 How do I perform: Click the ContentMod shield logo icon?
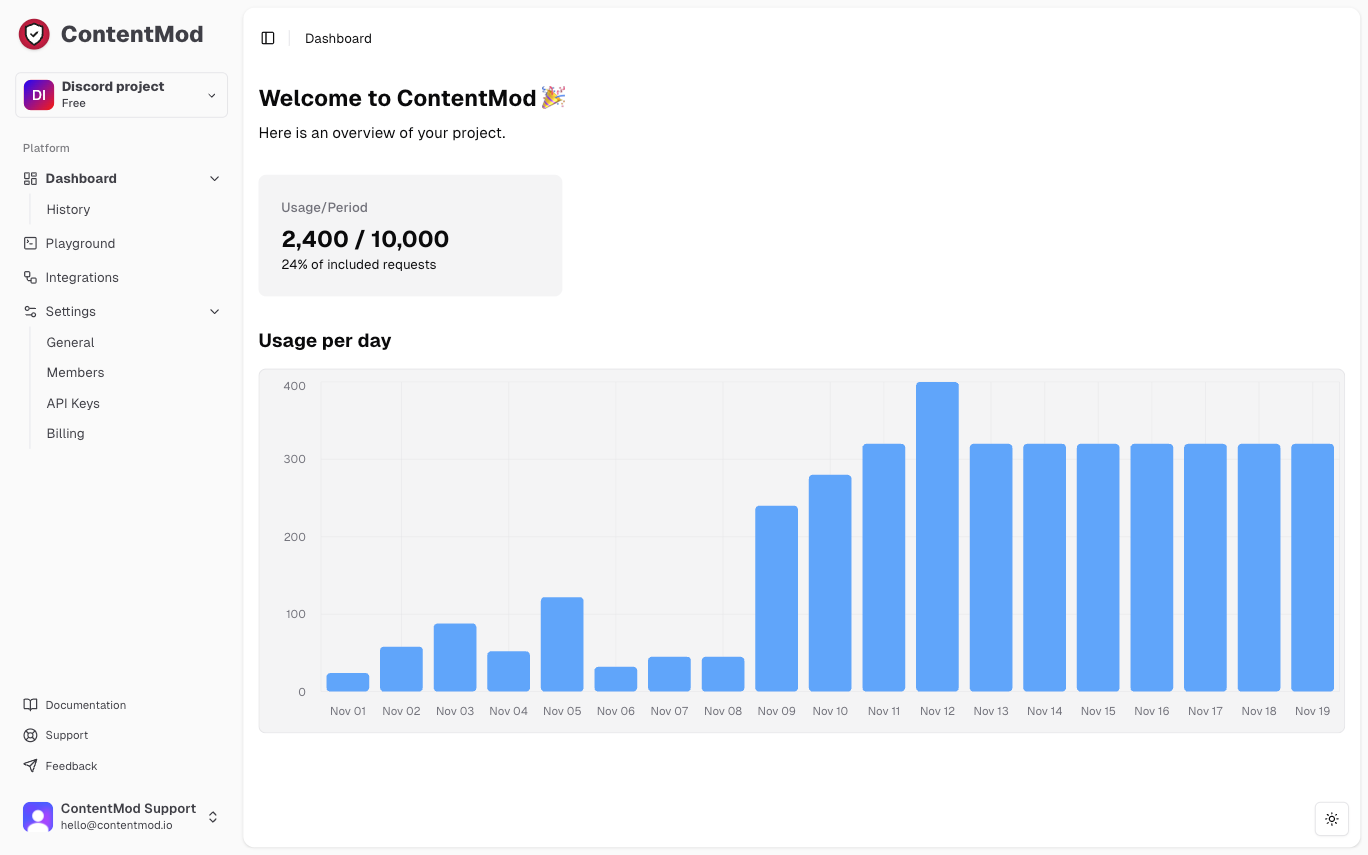[34, 35]
